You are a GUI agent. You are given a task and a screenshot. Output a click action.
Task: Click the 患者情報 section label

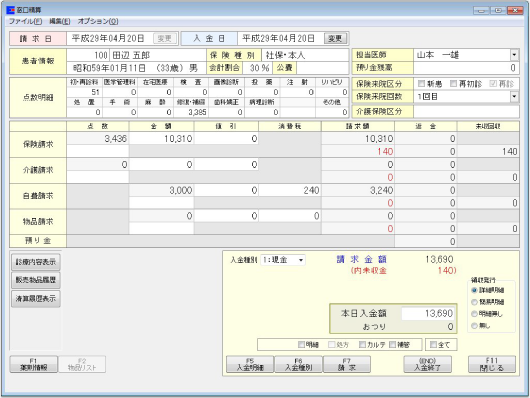tap(38, 61)
